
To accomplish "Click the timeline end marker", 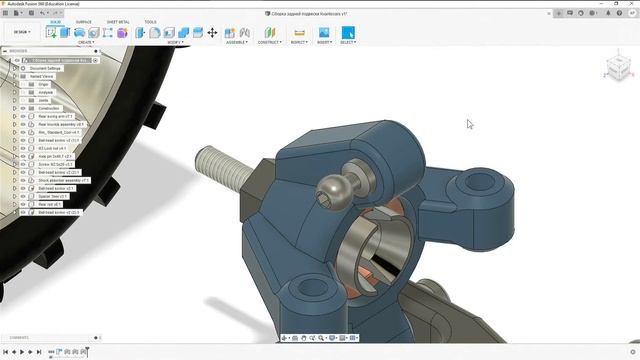I will coord(87,351).
